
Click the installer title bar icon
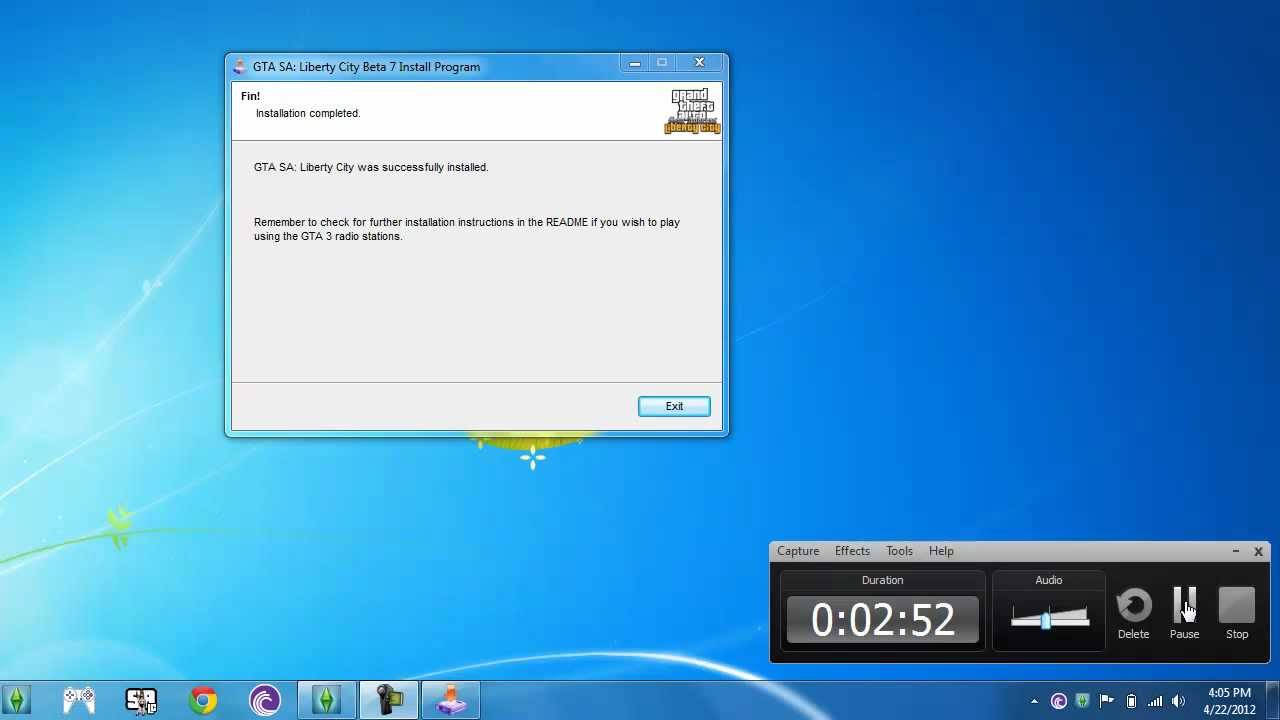point(240,67)
